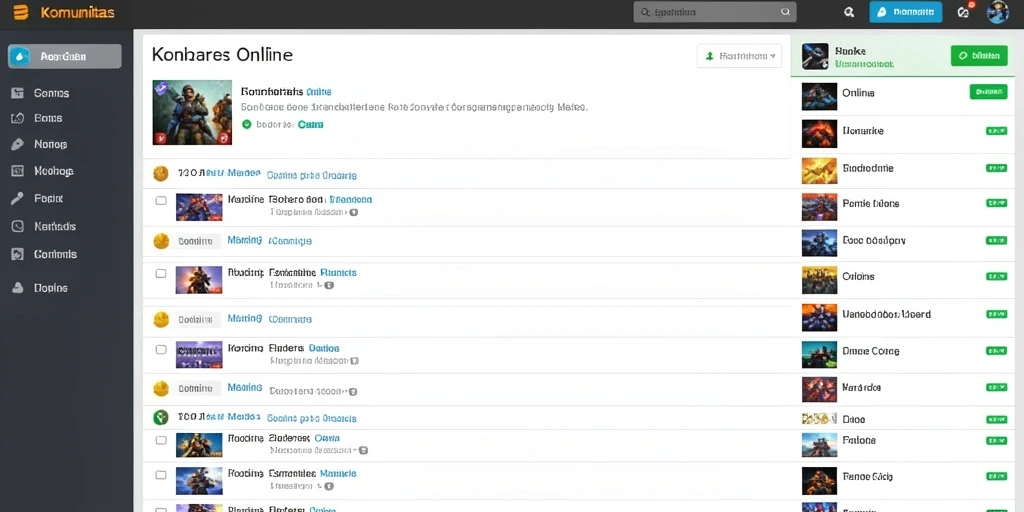Click the gold coin icon in the 730 Mardes row
The height and width of the screenshot is (512, 1024).
tap(161, 174)
